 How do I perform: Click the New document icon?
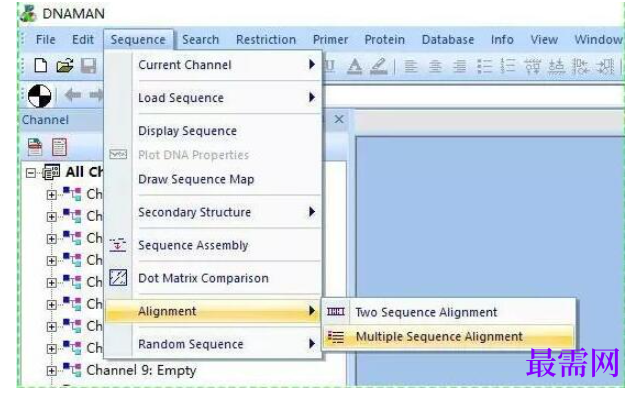tap(40, 65)
